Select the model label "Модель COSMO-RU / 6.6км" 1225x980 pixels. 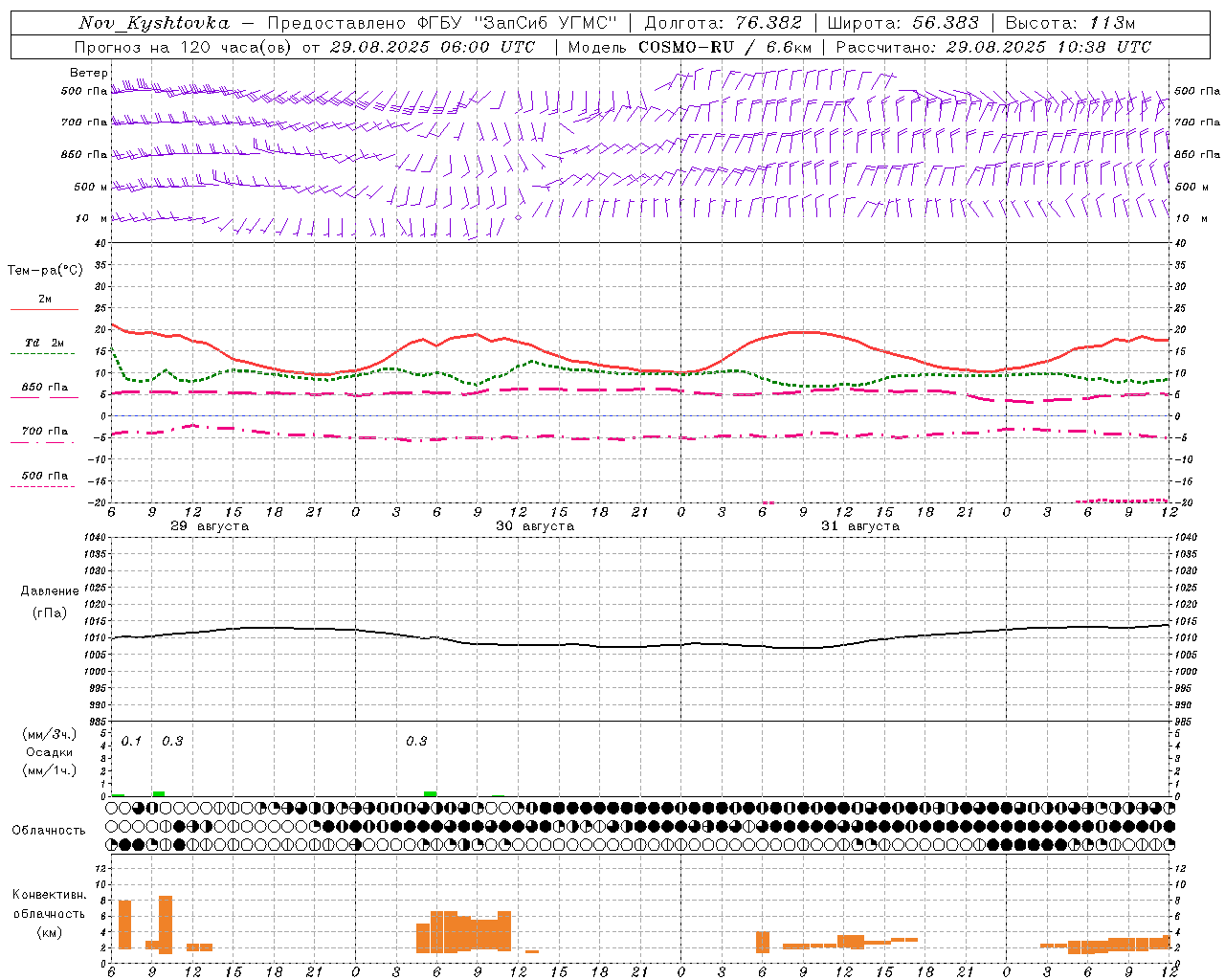click(x=690, y=47)
